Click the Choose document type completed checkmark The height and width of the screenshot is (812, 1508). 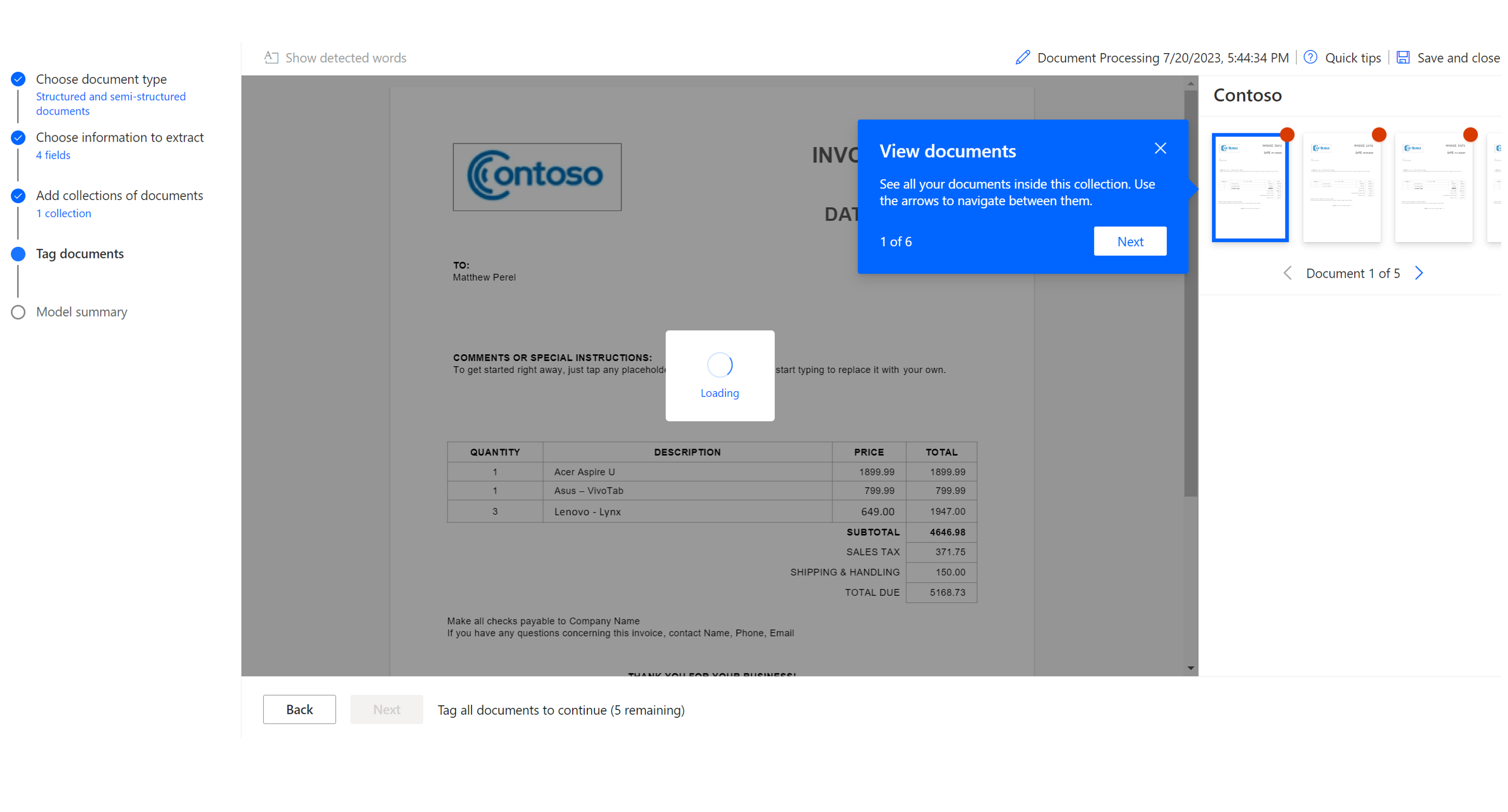pos(18,79)
